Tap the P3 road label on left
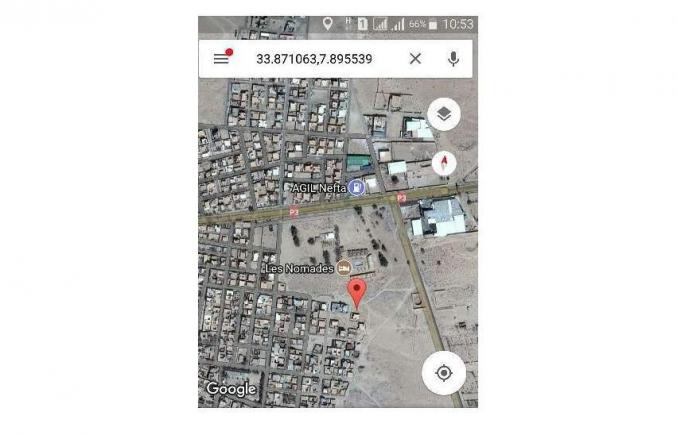 point(294,212)
